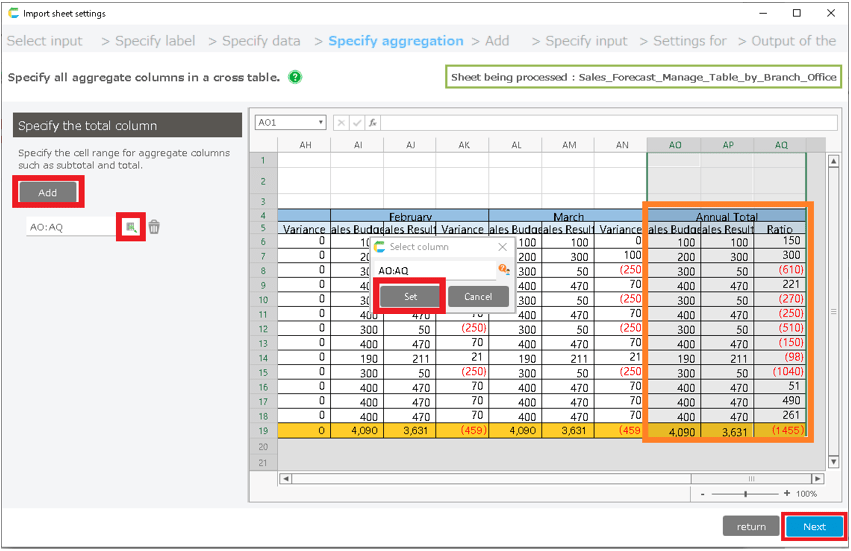The height and width of the screenshot is (551, 851).
Task: Click the formula bar cancel X icon
Action: [342, 123]
